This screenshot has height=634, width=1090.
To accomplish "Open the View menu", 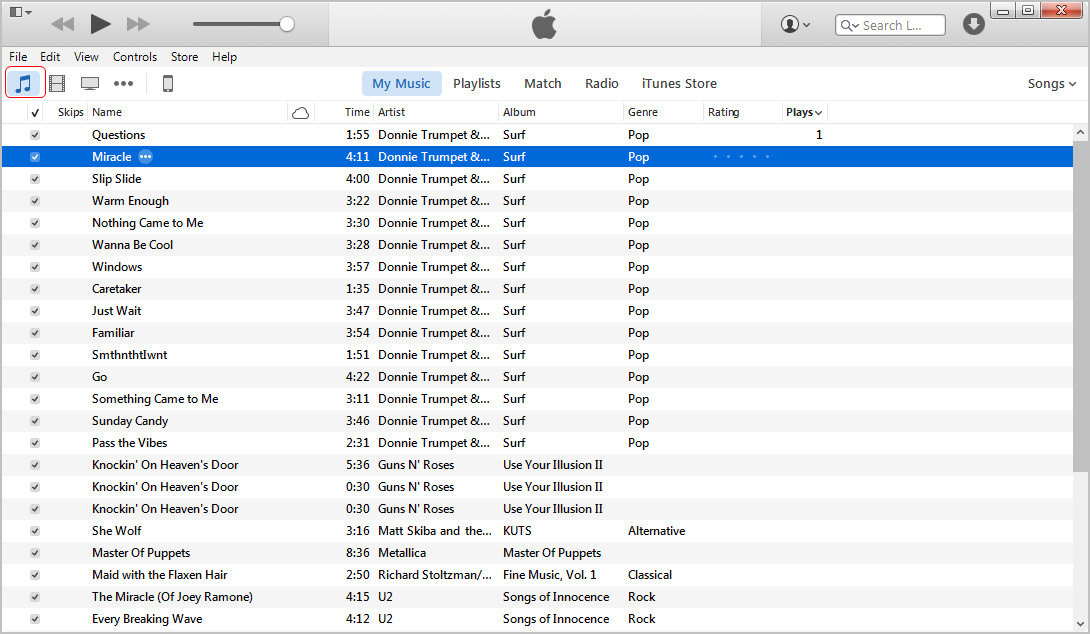I will pyautogui.click(x=86, y=57).
